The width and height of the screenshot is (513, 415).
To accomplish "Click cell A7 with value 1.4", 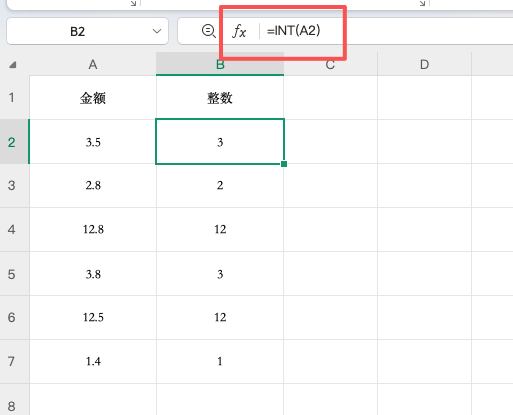I will pos(93,361).
